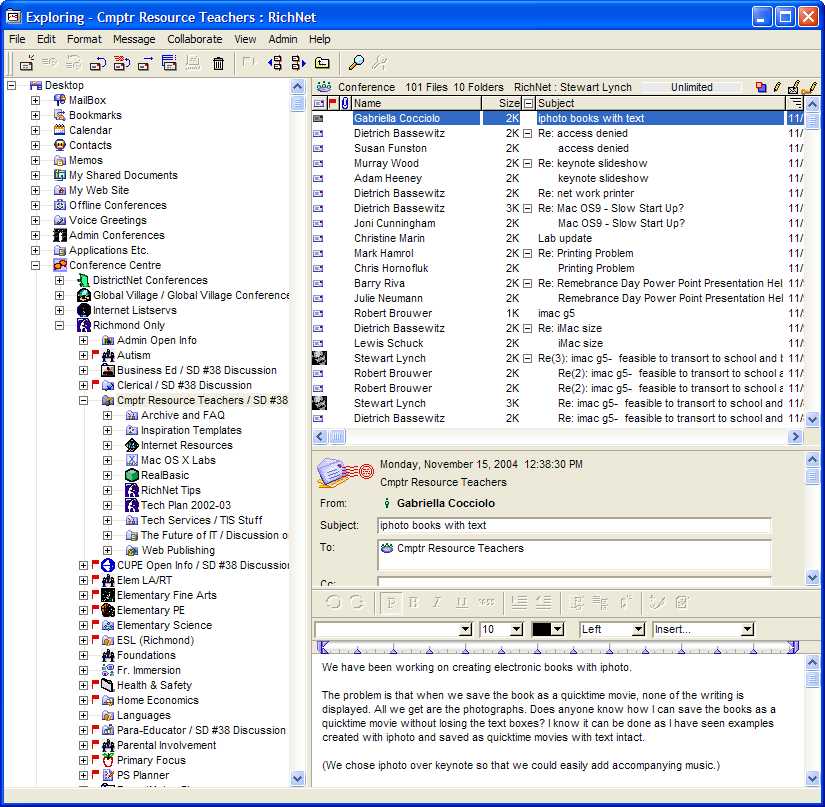Collapse the 'Re: keynote slideshow' thread
Screen dimensions: 825x807
pyautogui.click(x=527, y=163)
